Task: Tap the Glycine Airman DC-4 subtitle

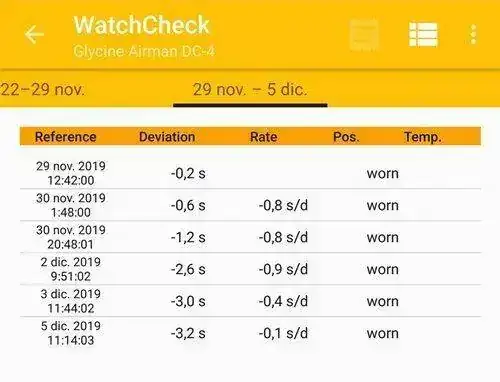Action: pyautogui.click(x=144, y=51)
